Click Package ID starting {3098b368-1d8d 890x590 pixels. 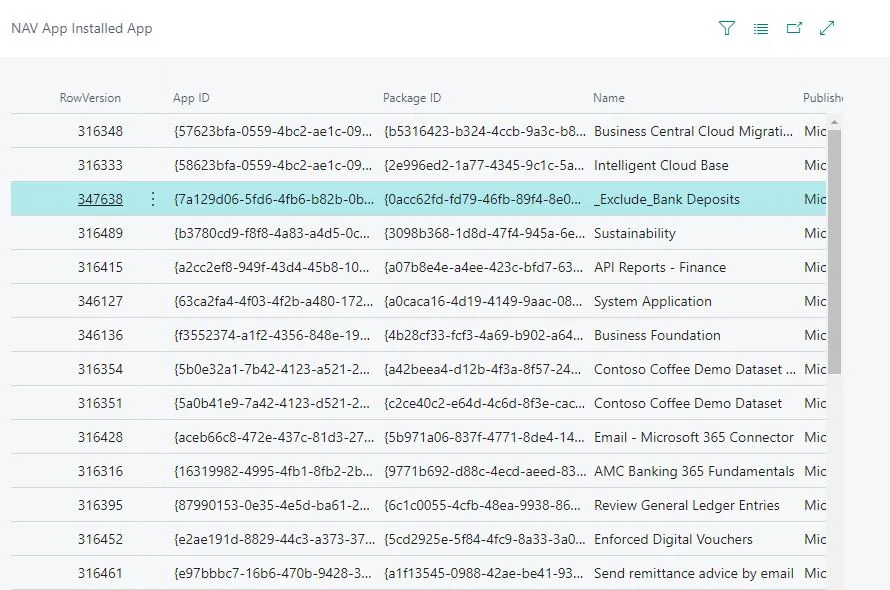(x=484, y=233)
